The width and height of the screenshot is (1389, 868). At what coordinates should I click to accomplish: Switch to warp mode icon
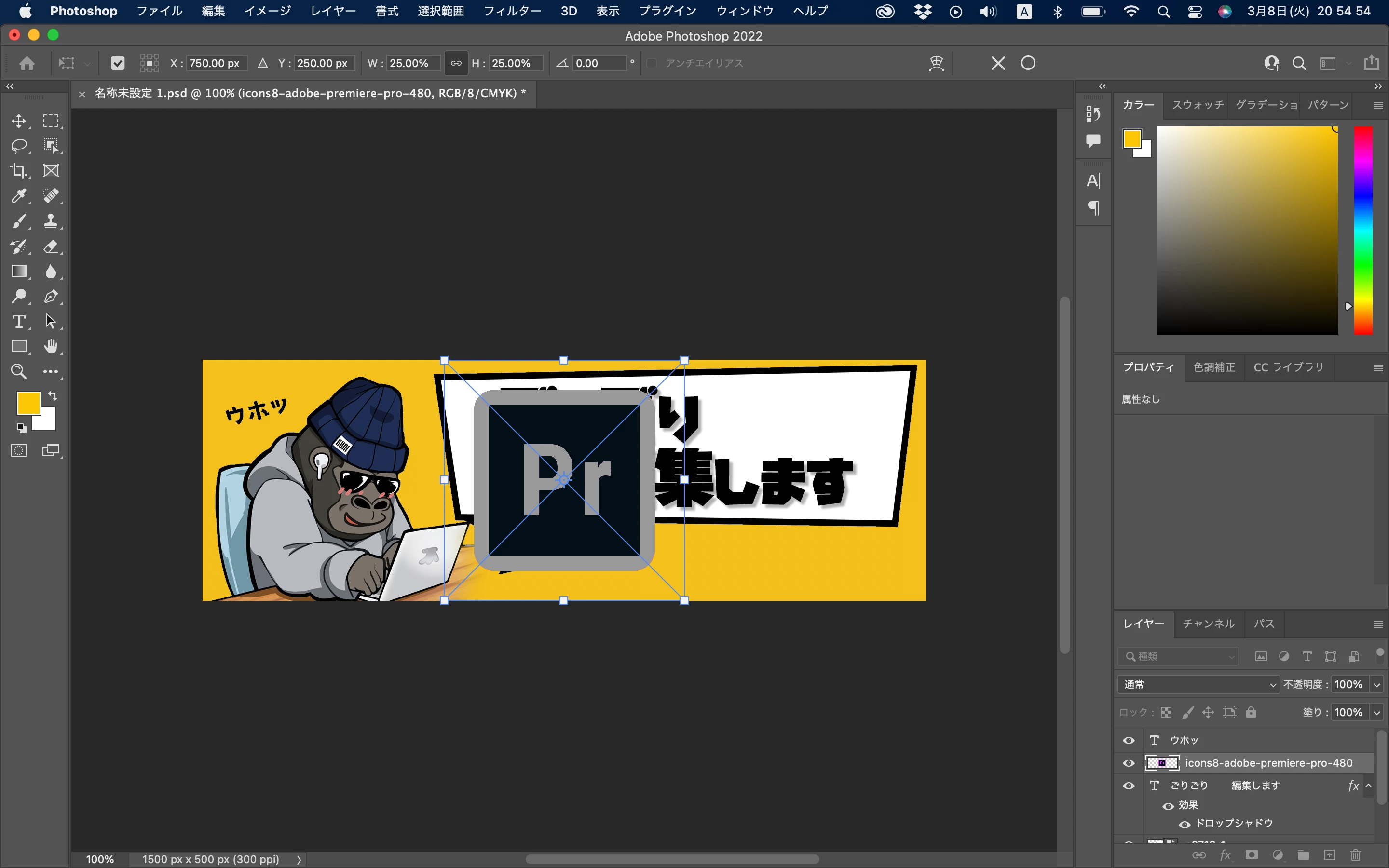(936, 63)
